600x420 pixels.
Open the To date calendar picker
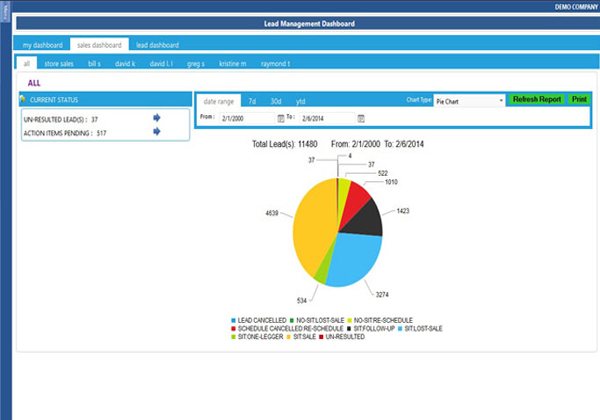pos(361,119)
